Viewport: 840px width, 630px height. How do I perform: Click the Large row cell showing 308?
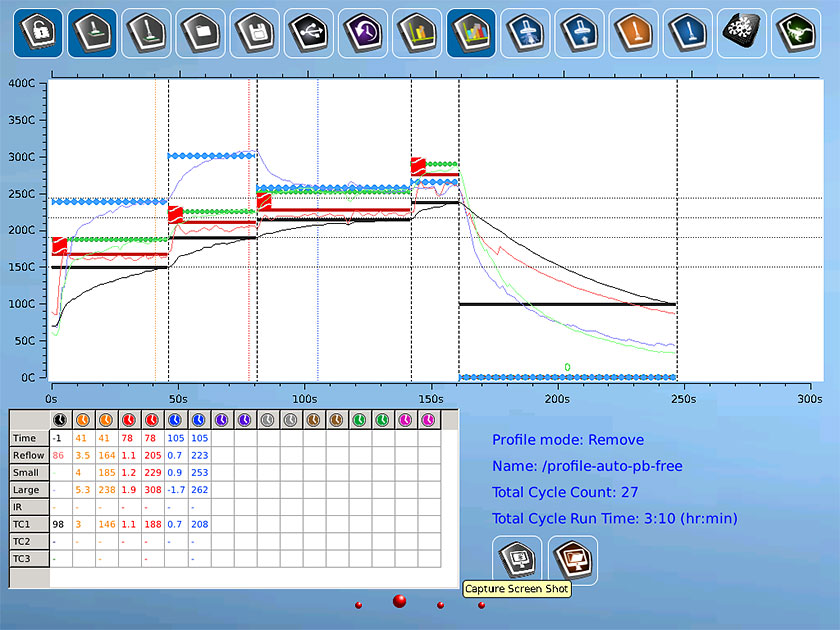153,490
